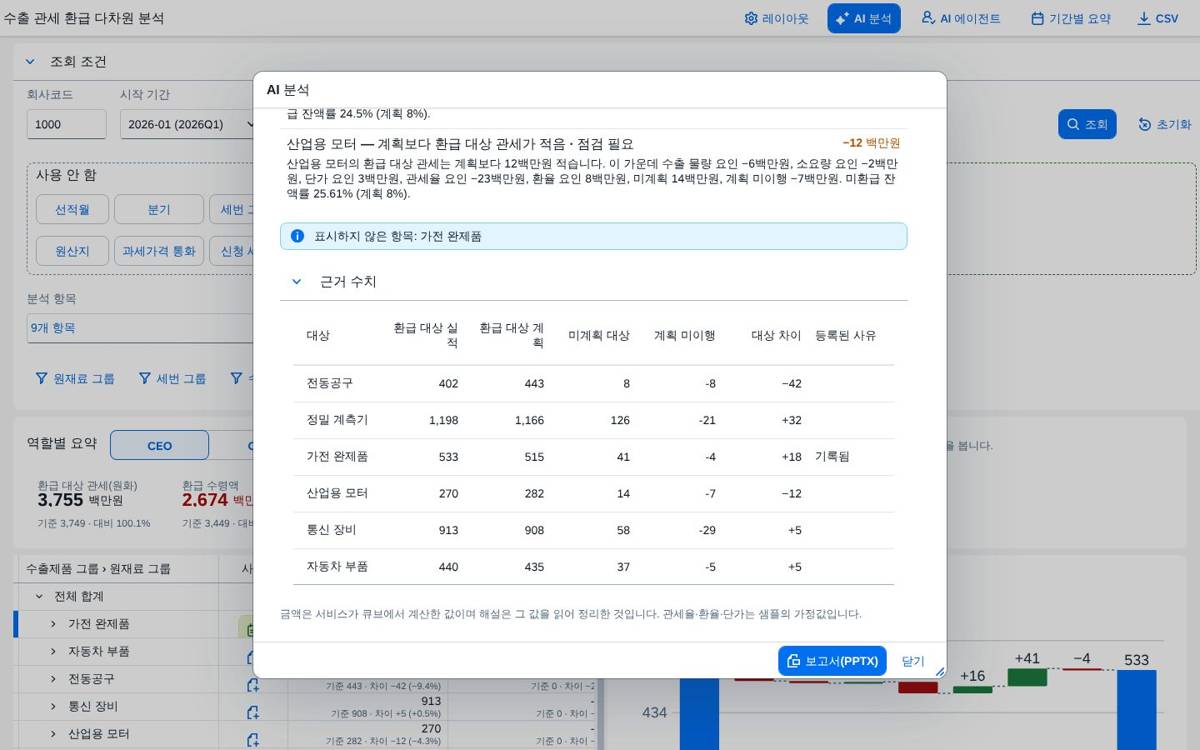Close the AI 분석 dialog with 닫기
The width and height of the screenshot is (1200, 750).
tap(913, 661)
